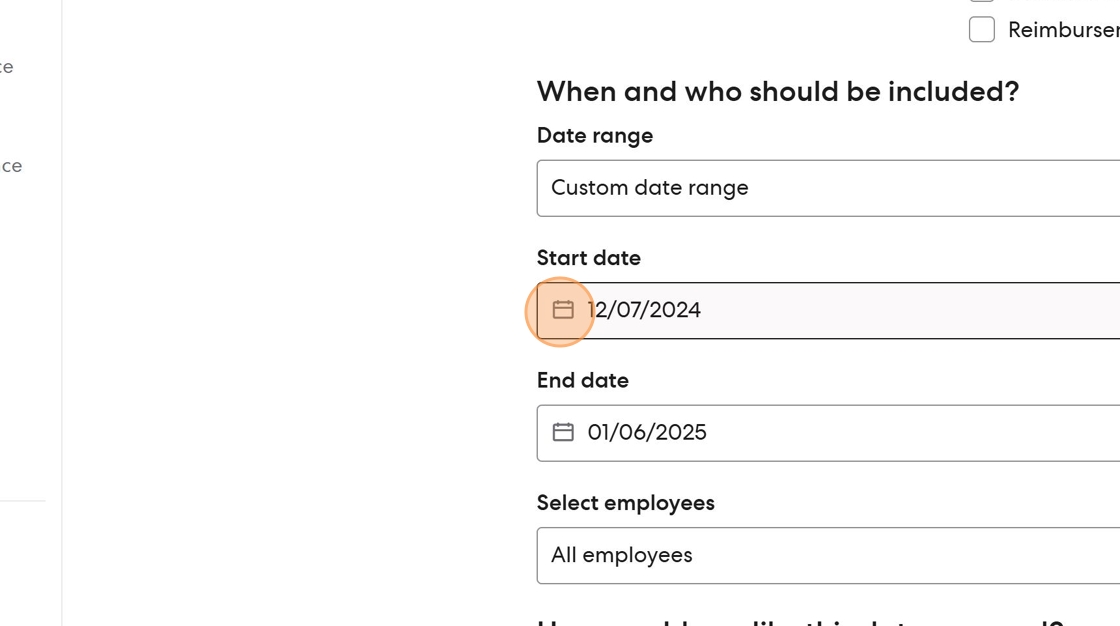Open the End date calendar picker icon

(x=563, y=432)
